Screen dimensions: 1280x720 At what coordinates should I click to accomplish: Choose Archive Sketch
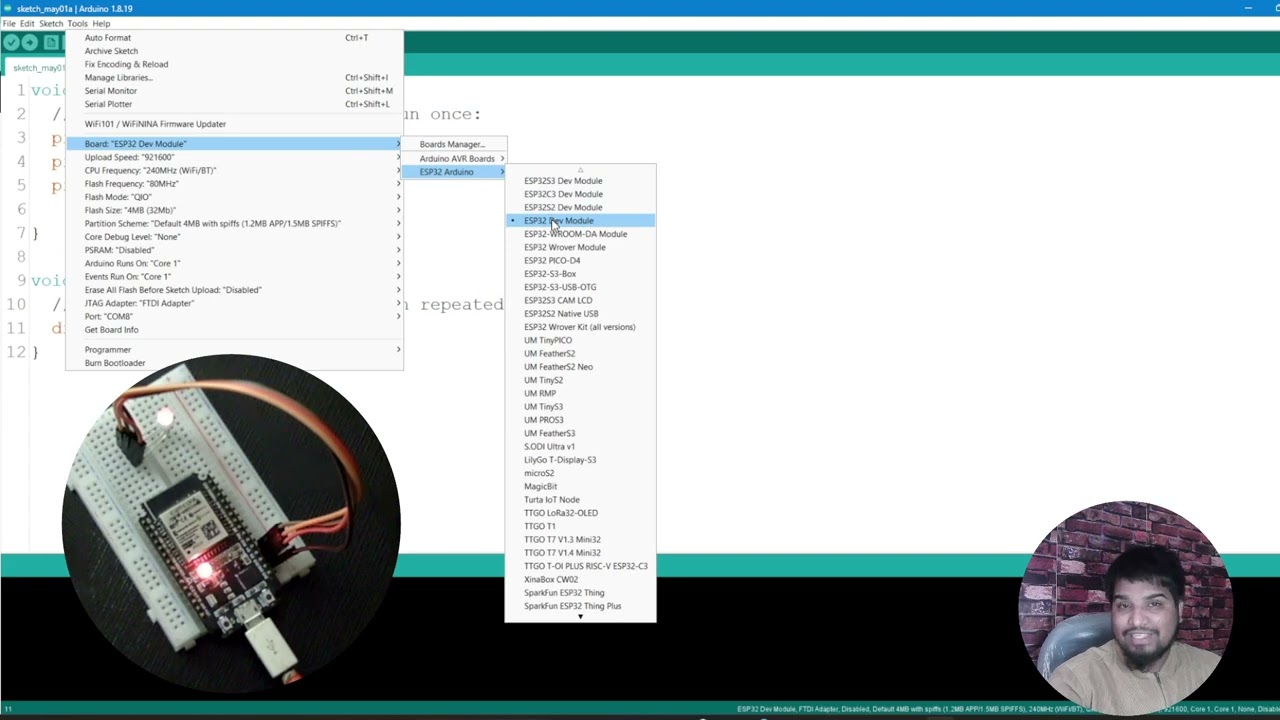[x=235, y=51]
